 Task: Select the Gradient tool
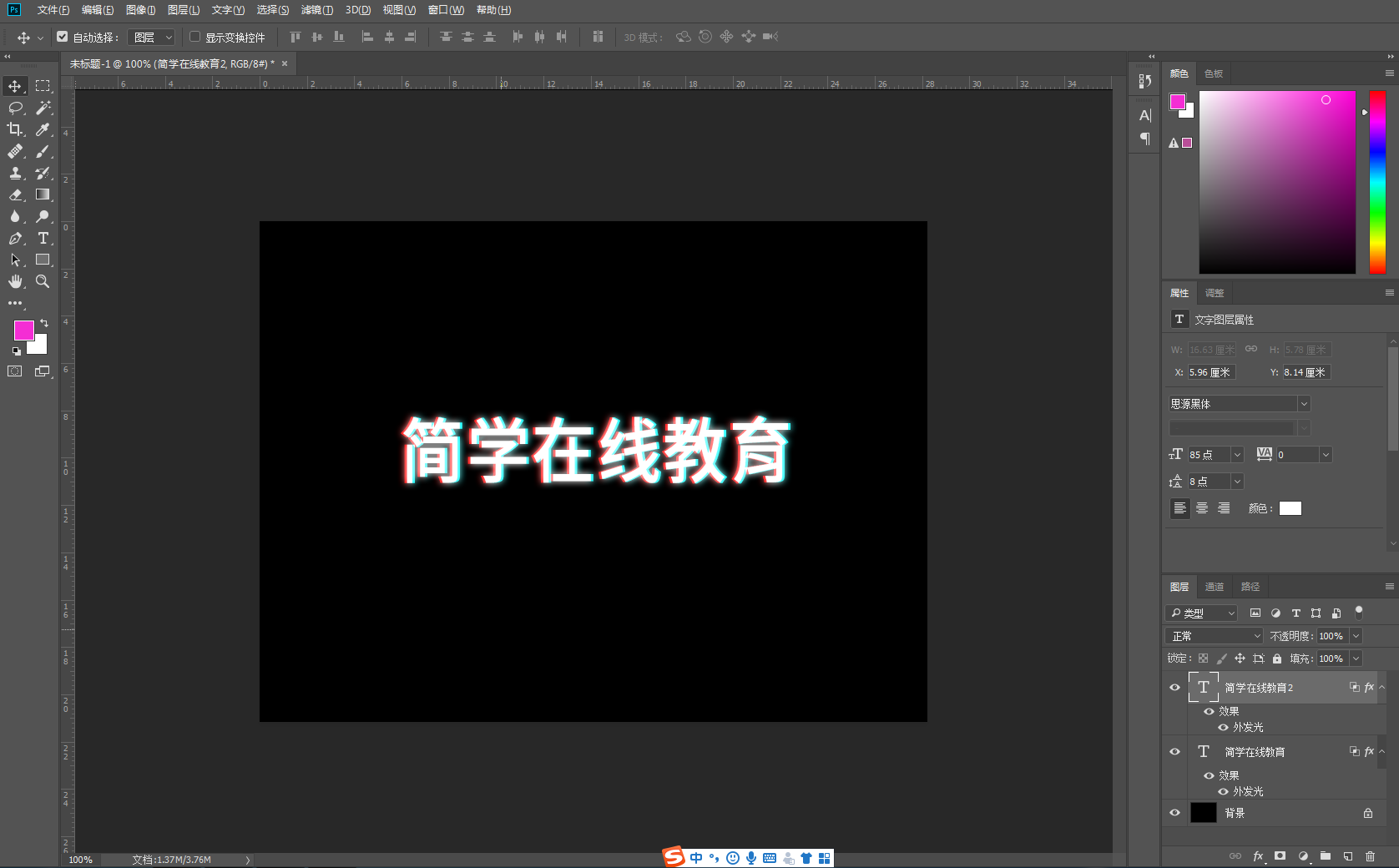tap(43, 194)
